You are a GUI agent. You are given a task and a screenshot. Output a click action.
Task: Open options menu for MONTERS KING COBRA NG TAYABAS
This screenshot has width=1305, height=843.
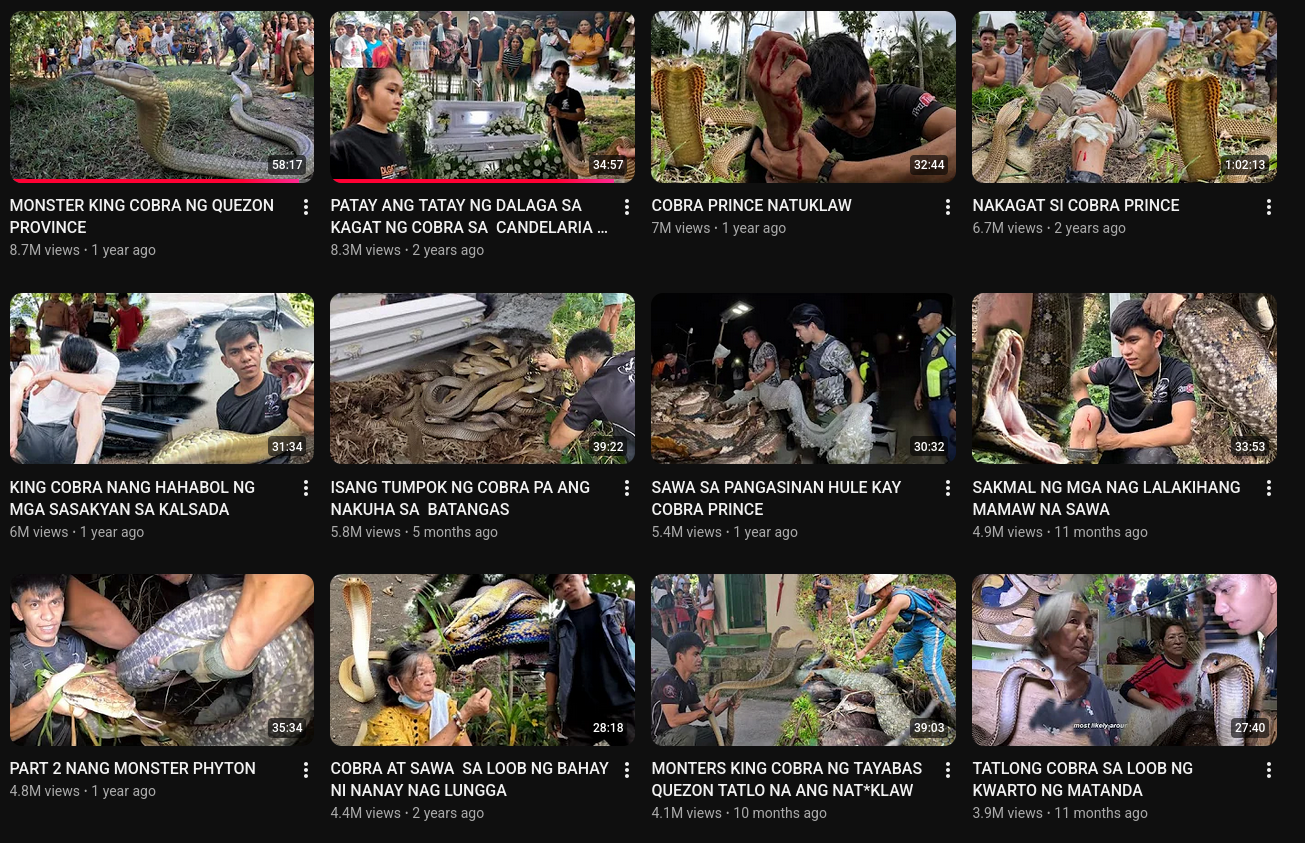tap(948, 770)
